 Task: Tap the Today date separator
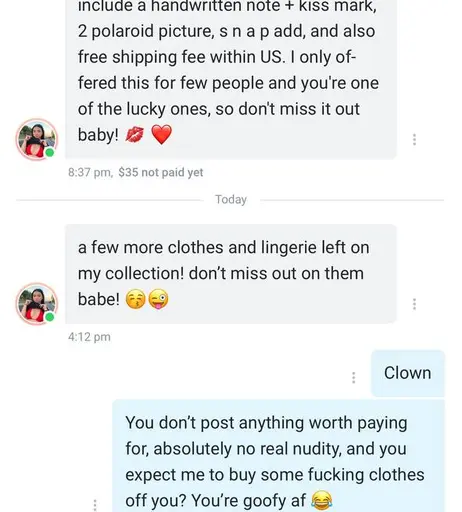[x=231, y=199]
